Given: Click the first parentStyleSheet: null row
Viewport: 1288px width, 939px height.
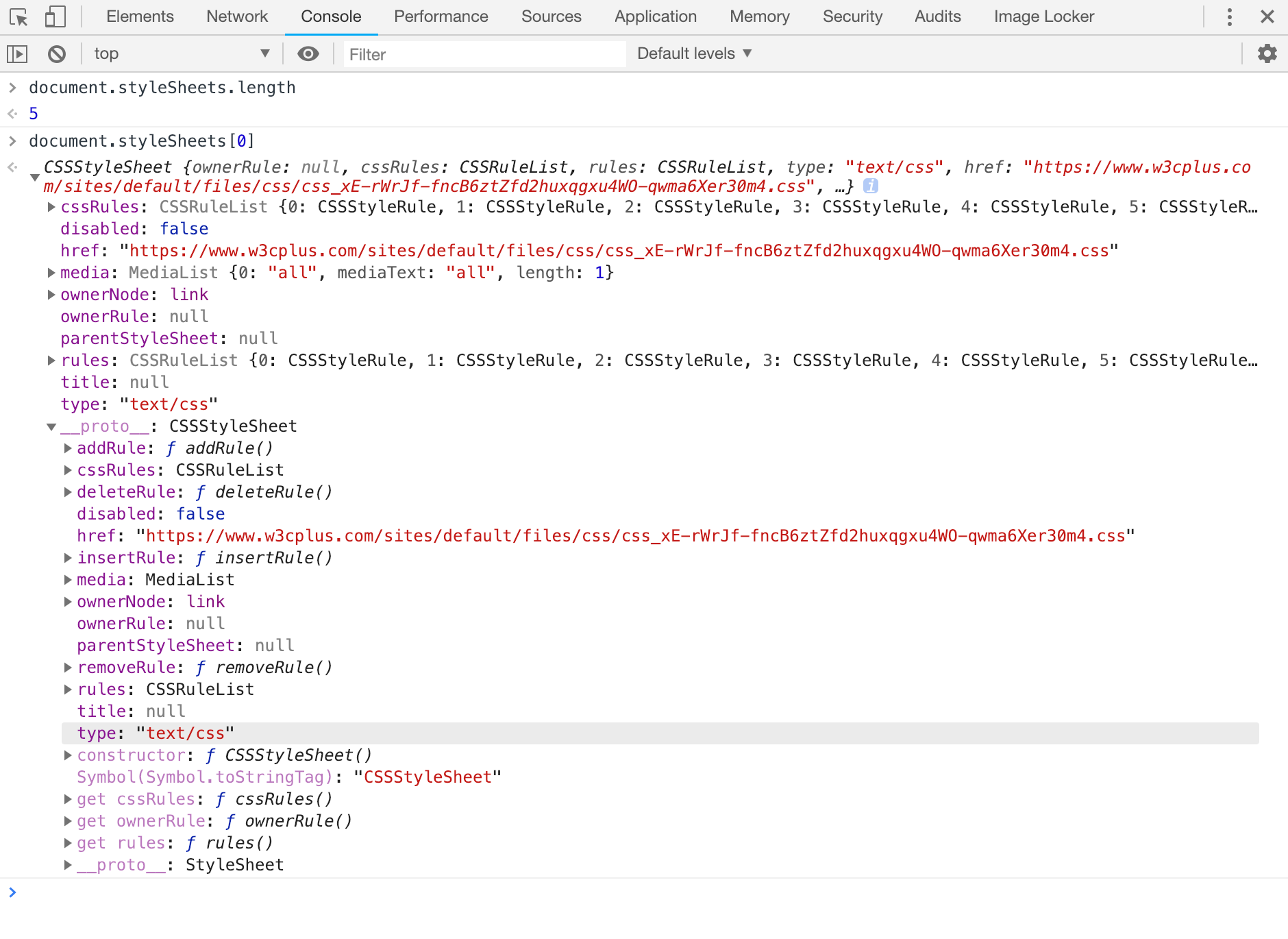Looking at the screenshot, I should [169, 339].
